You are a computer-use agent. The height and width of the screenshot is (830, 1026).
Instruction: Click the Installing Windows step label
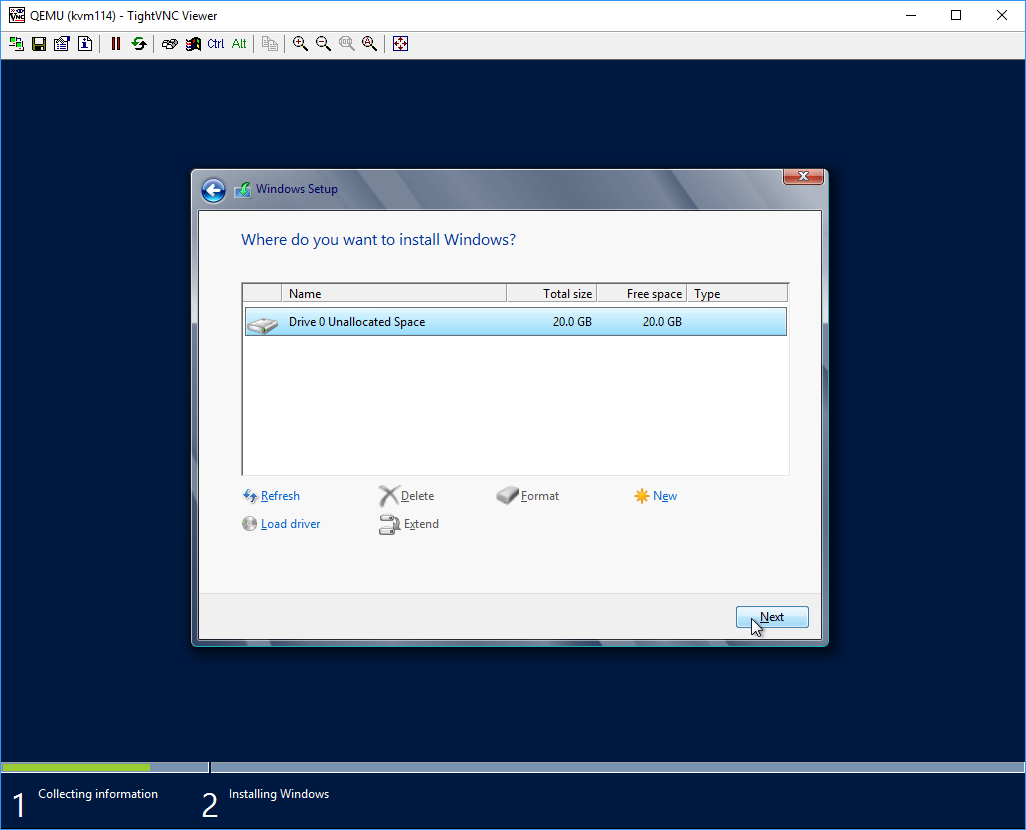click(x=279, y=794)
